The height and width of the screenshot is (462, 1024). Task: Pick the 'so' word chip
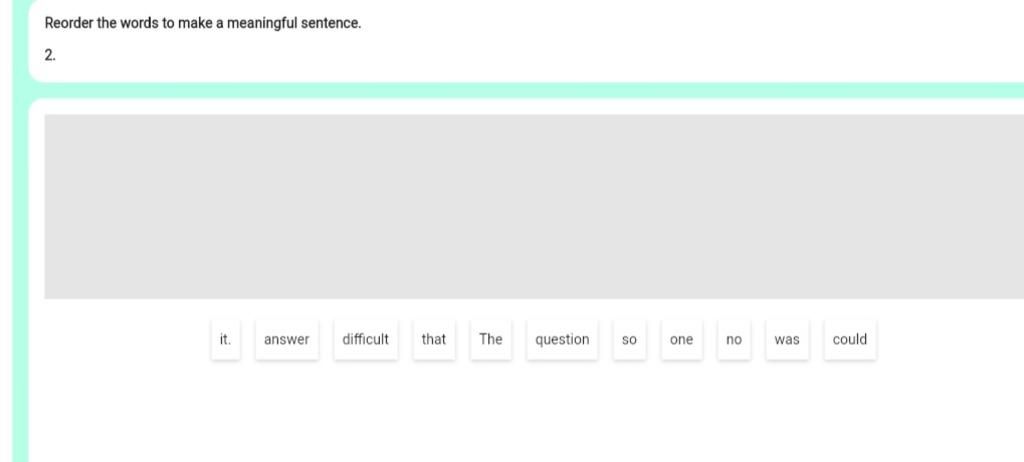(x=629, y=339)
